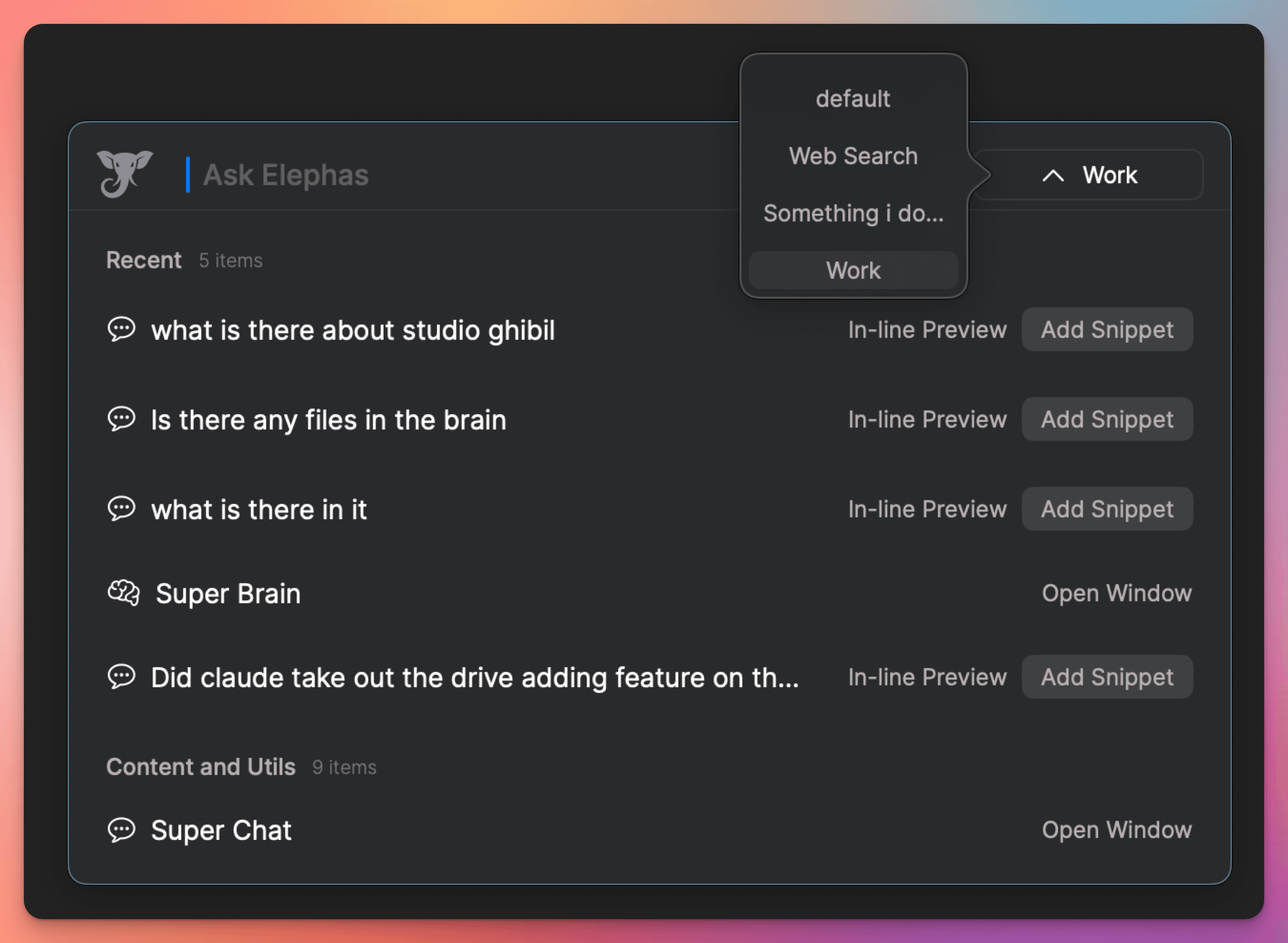Open Window for Super Brain
This screenshot has height=943, width=1288.
pyautogui.click(x=1116, y=593)
